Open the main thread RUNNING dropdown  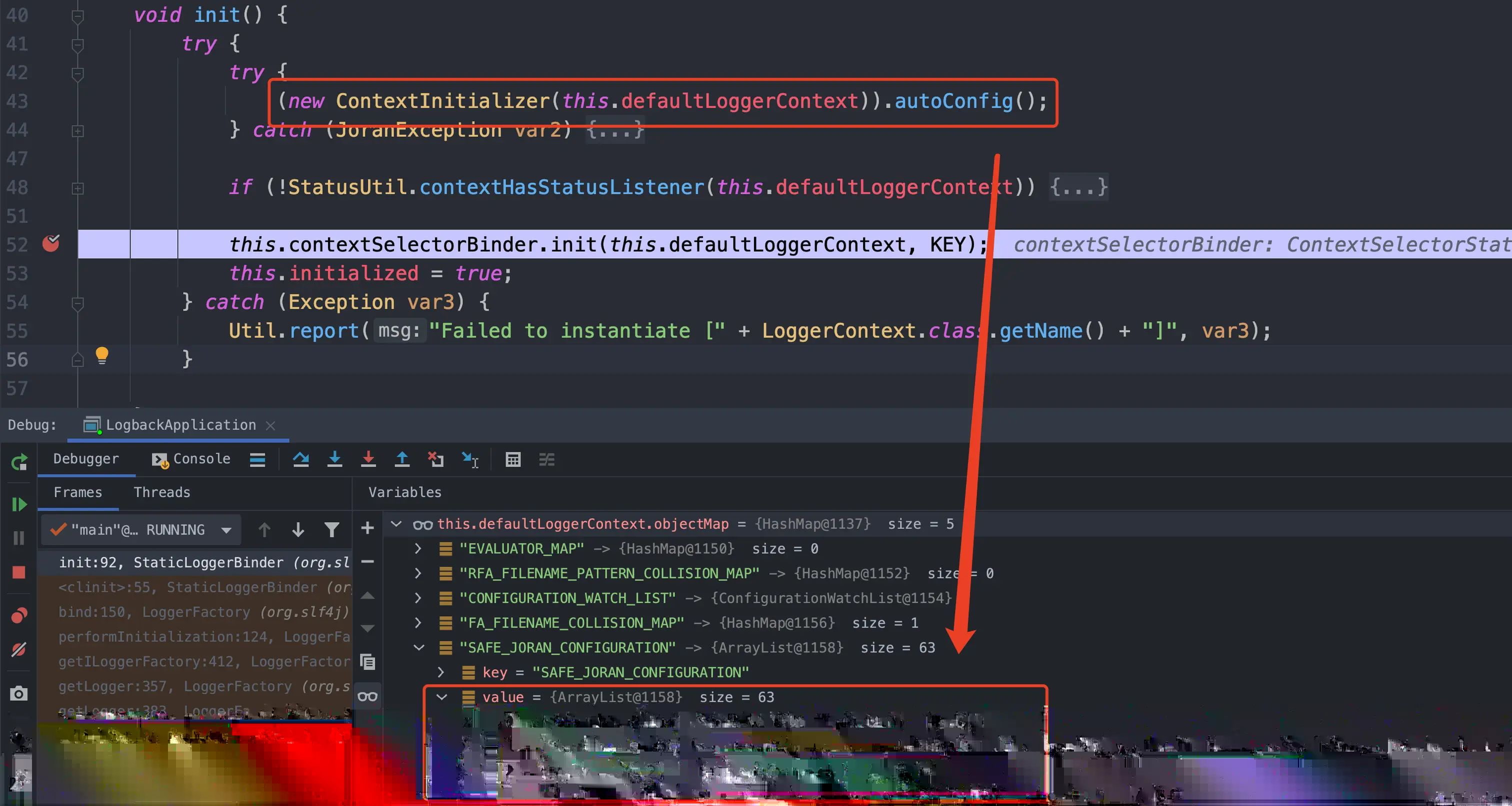141,530
